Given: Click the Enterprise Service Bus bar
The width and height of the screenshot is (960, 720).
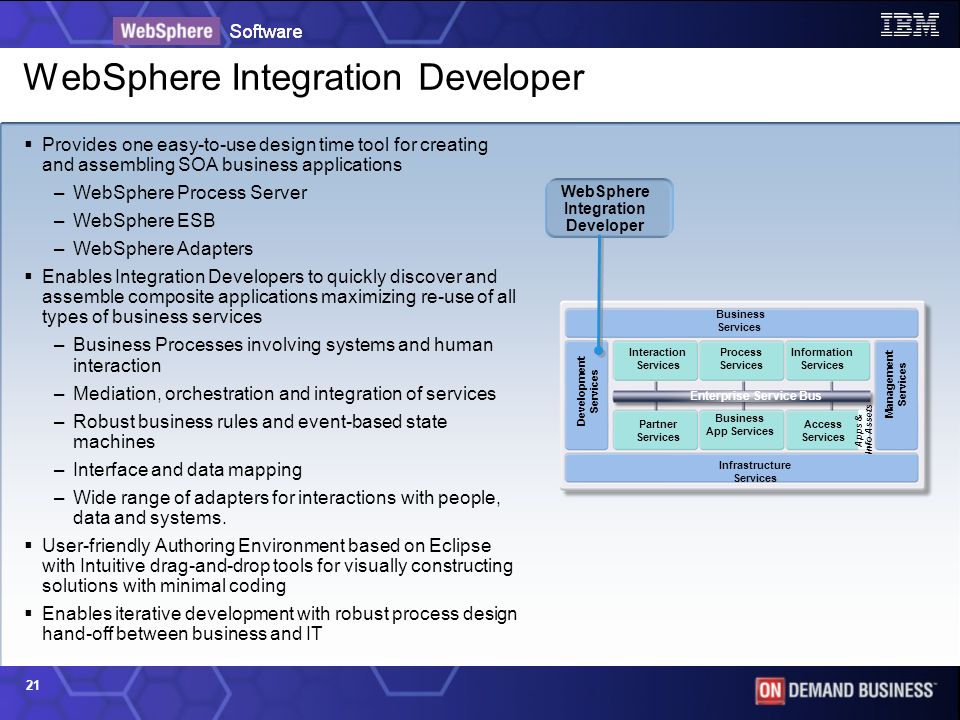Looking at the screenshot, I should [x=742, y=397].
